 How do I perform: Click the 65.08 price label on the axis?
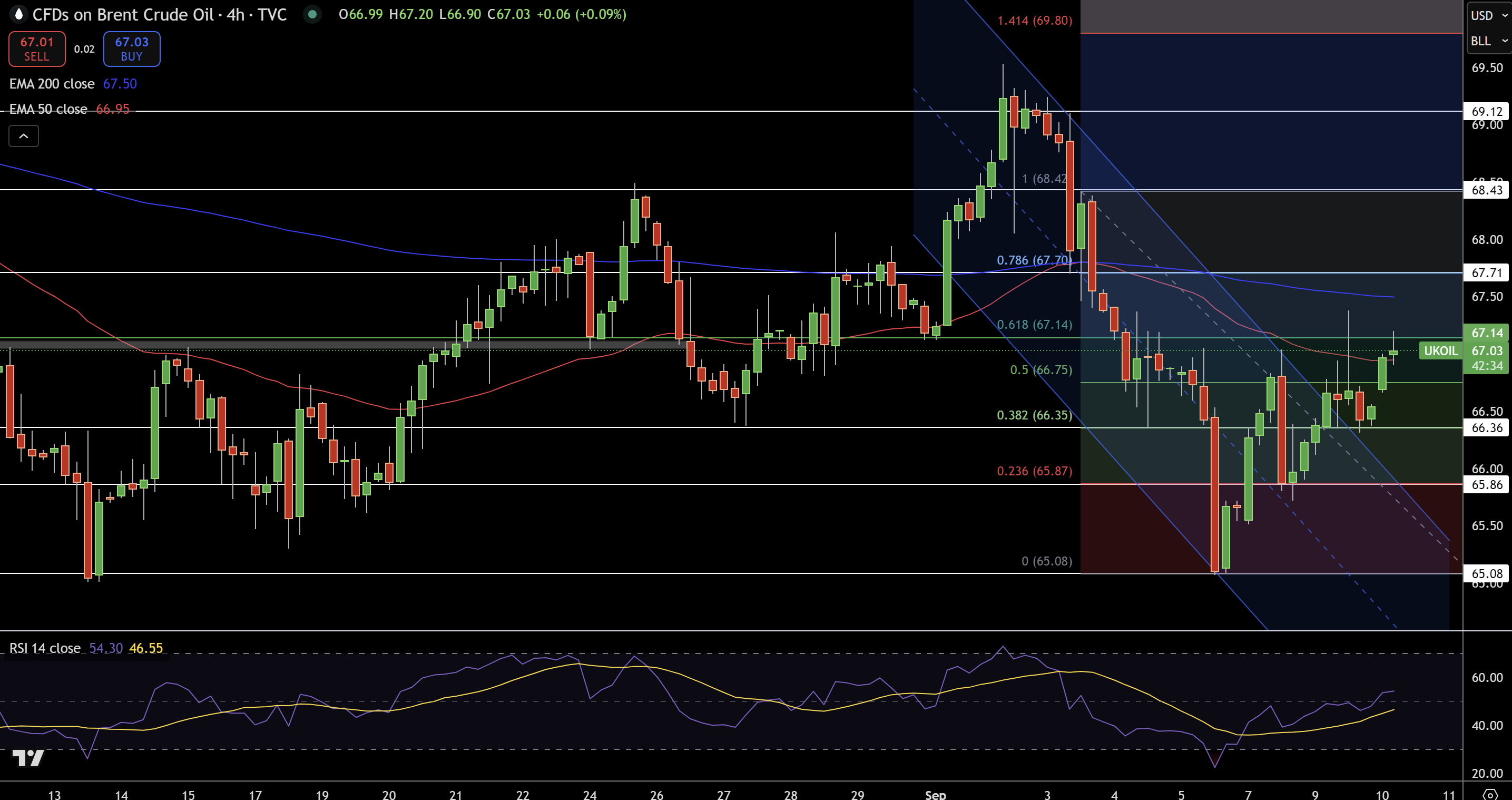[1487, 574]
